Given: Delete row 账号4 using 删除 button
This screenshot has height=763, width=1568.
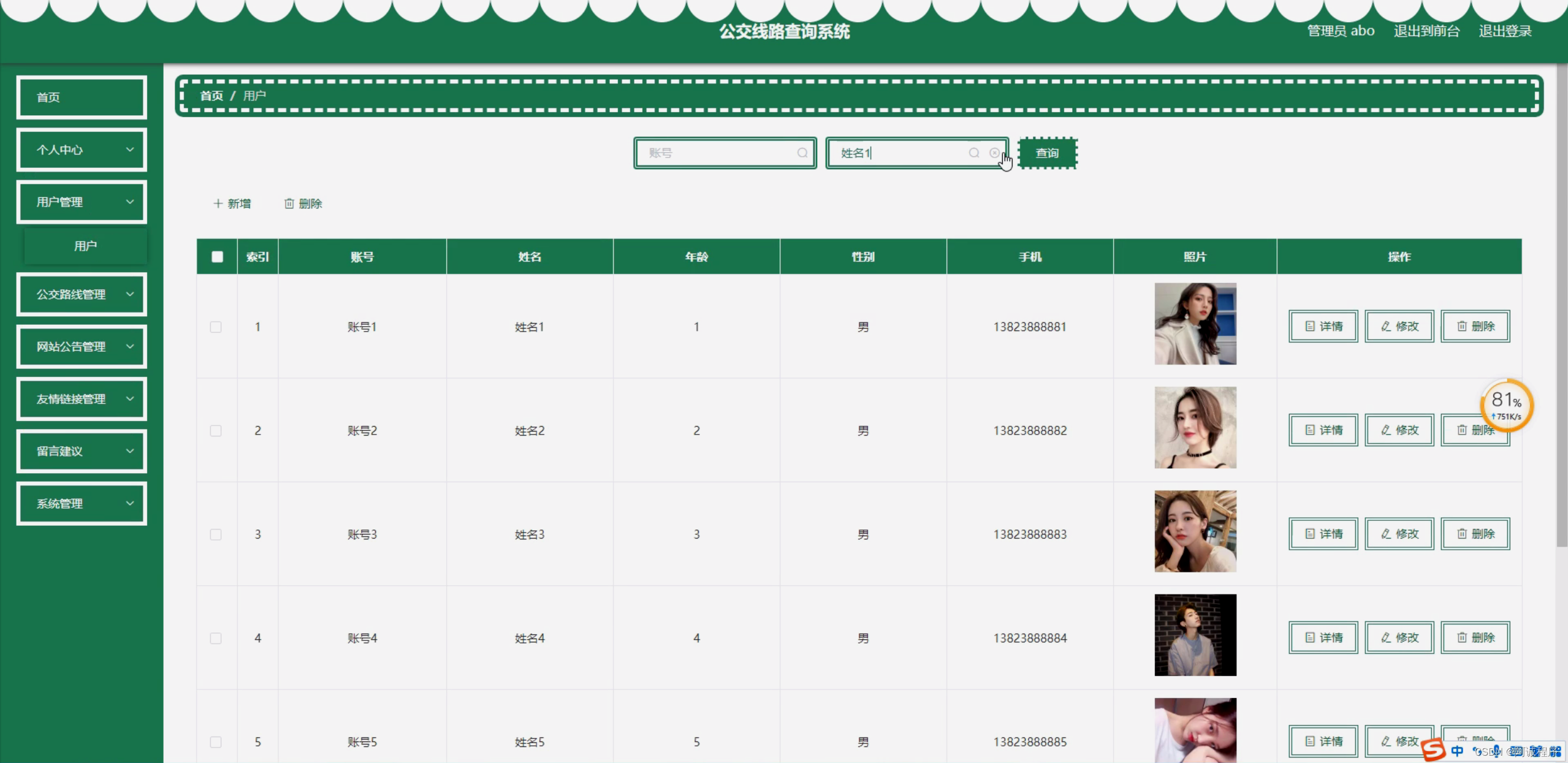Looking at the screenshot, I should pos(1474,638).
